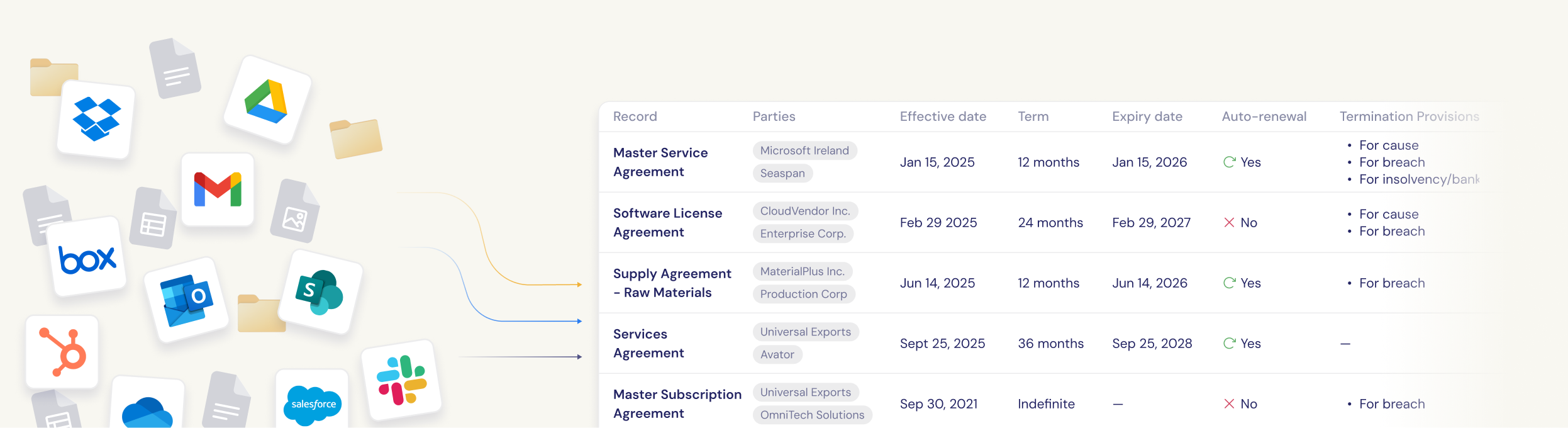This screenshot has height=428, width=1568.
Task: Open the Google Drive icon
Action: tap(267, 101)
